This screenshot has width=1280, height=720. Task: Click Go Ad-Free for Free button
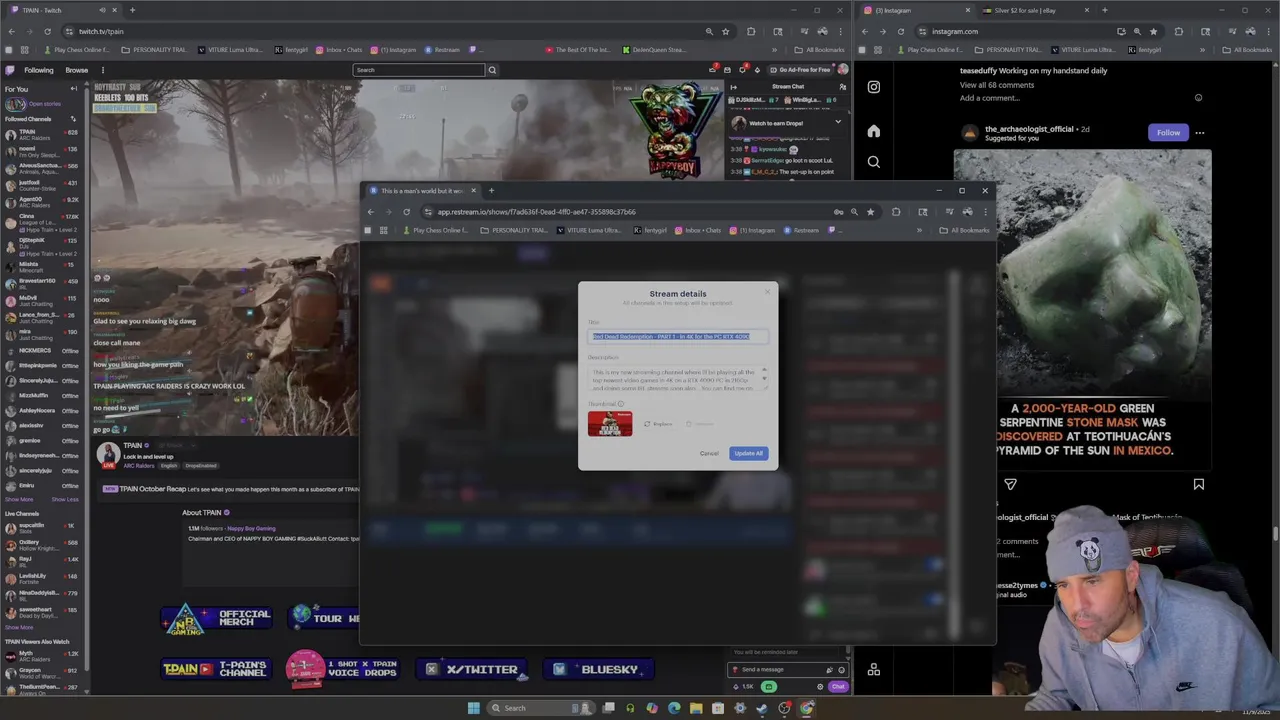(x=798, y=70)
